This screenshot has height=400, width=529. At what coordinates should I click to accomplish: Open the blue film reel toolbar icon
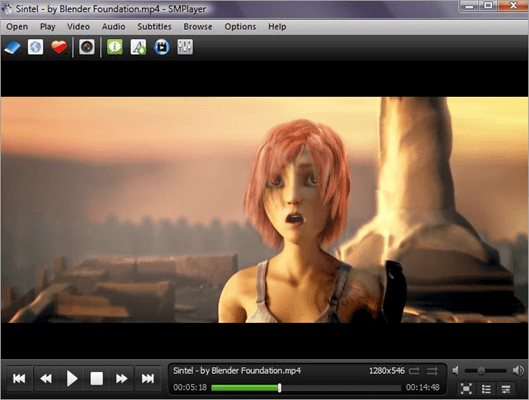162,47
